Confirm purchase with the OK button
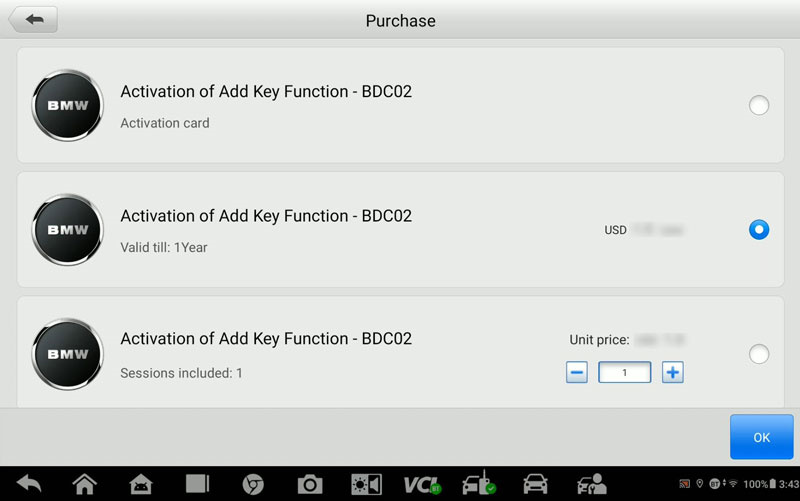The height and width of the screenshot is (501, 800). click(x=761, y=437)
